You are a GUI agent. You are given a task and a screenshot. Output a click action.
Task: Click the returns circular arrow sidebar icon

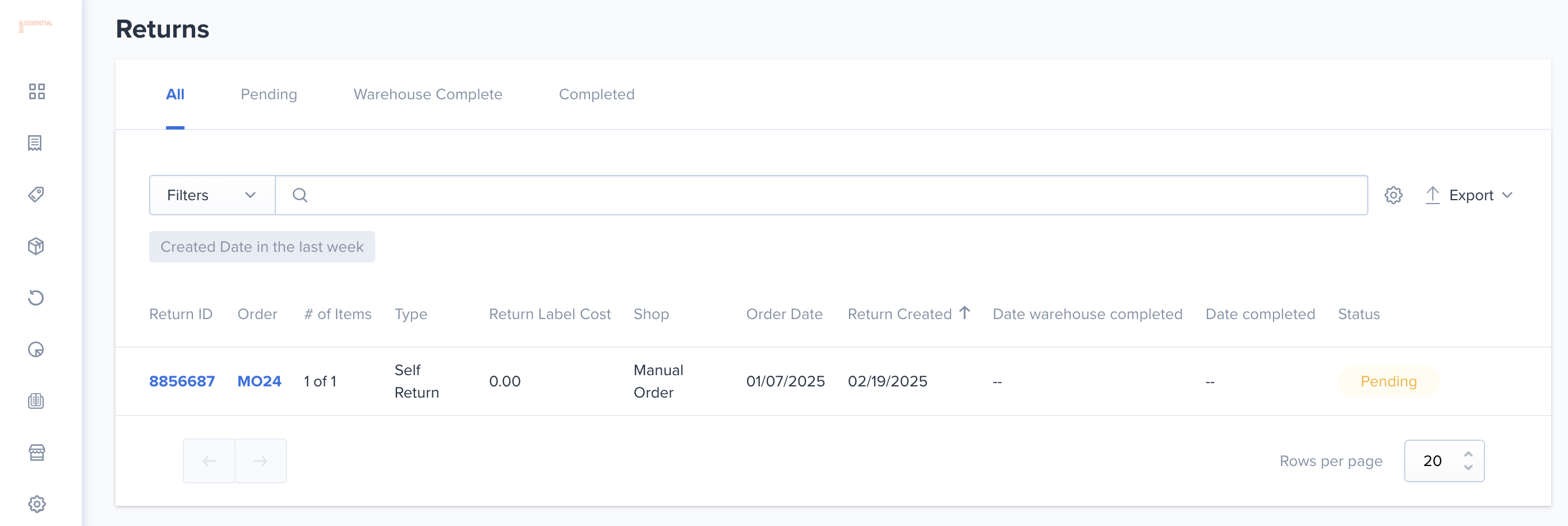(36, 298)
